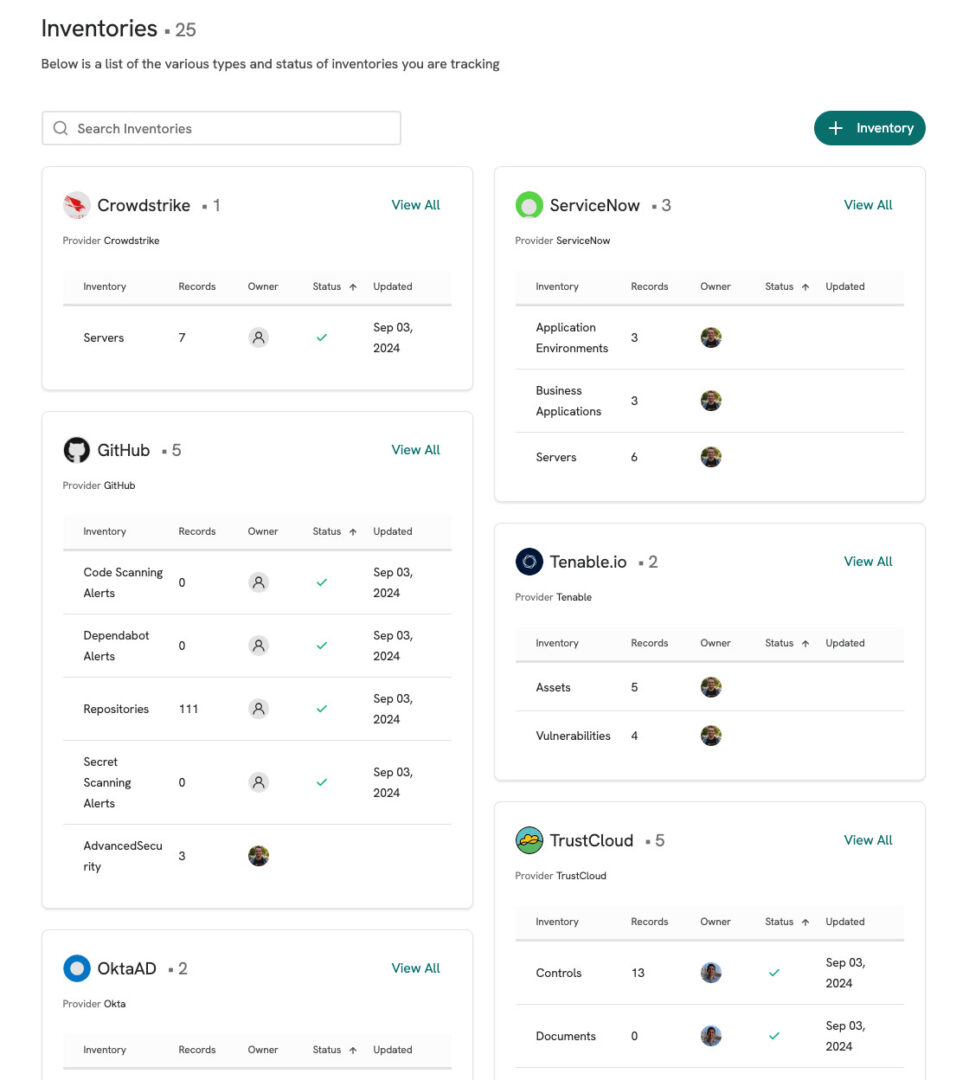Image resolution: width=969 pixels, height=1080 pixels.
Task: Click the status checkmark for Documents
Action: pos(774,1036)
